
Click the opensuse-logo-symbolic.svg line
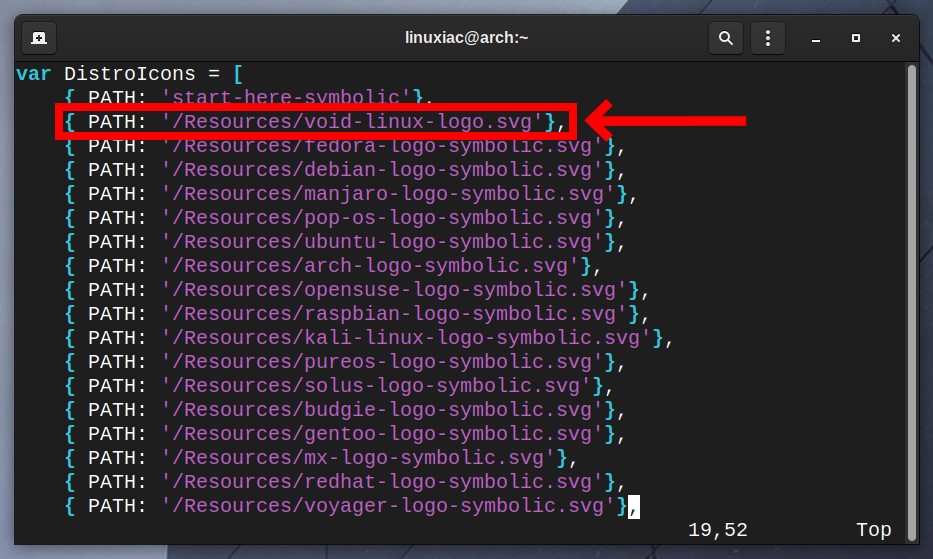[x=356, y=290]
